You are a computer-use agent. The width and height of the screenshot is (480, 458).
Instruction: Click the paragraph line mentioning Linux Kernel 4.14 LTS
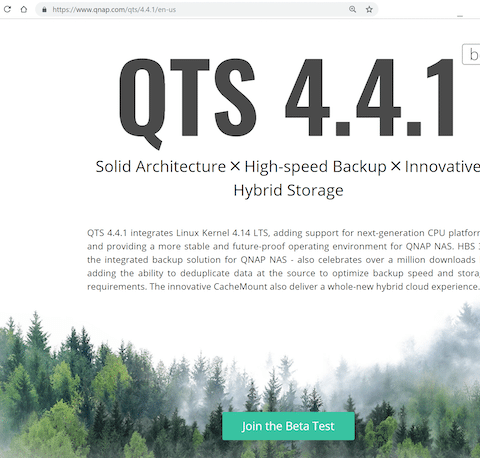point(283,233)
